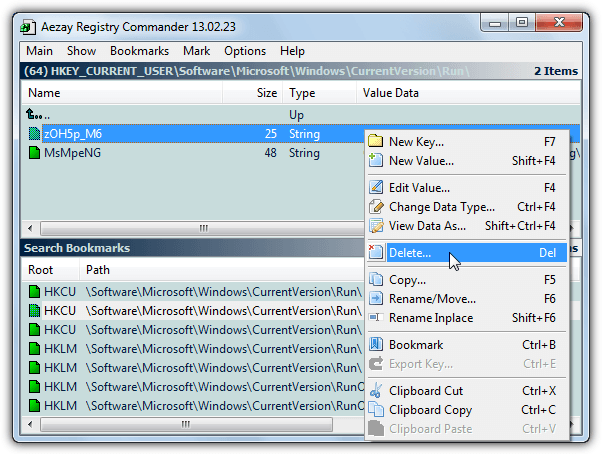Click the upper list horizontal scrollbar thumb
The width and height of the screenshot is (602, 454).
pyautogui.click(x=202, y=228)
